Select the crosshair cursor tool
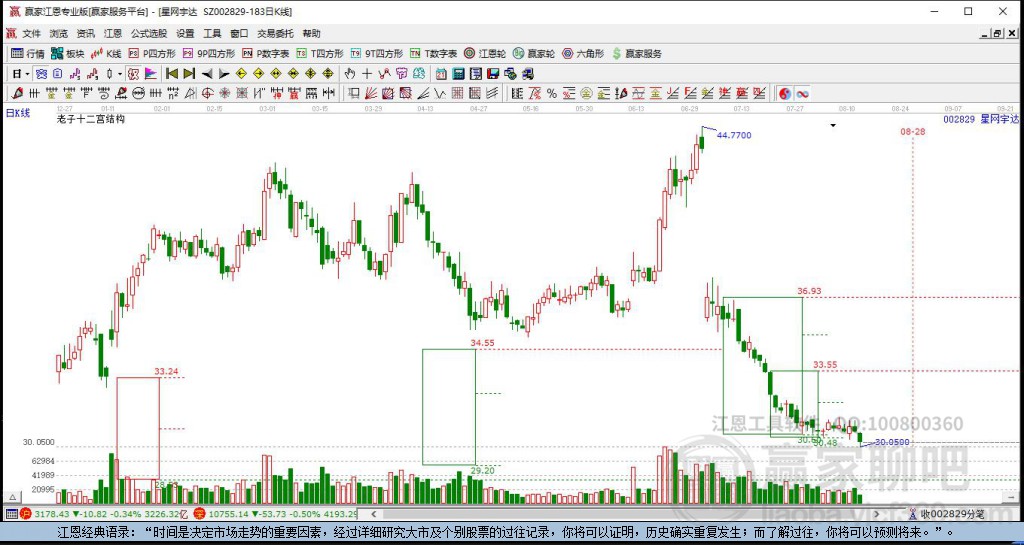The width and height of the screenshot is (1024, 545). click(x=367, y=74)
